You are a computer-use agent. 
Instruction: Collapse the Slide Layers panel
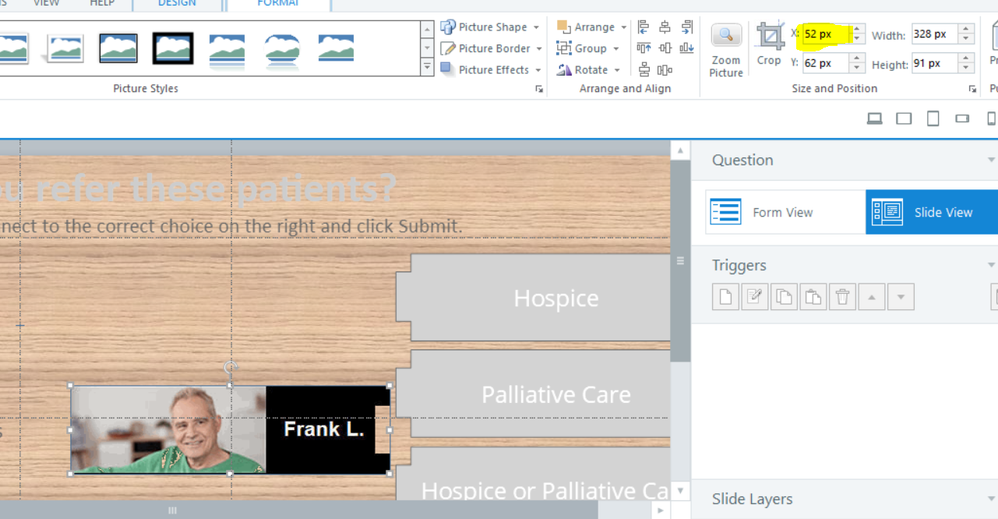[x=991, y=499]
